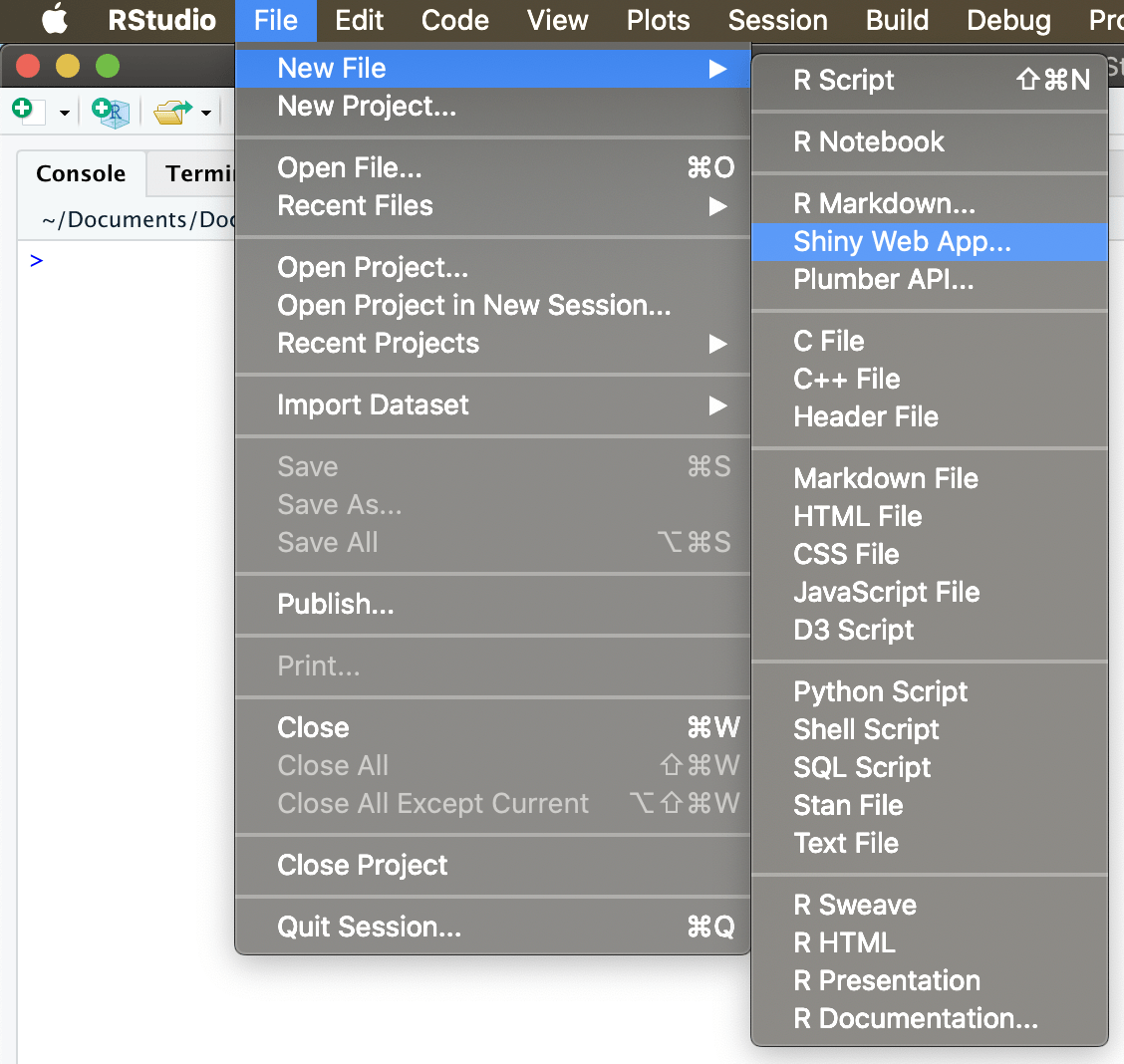
Task: Create a new Header File
Action: click(x=930, y=417)
